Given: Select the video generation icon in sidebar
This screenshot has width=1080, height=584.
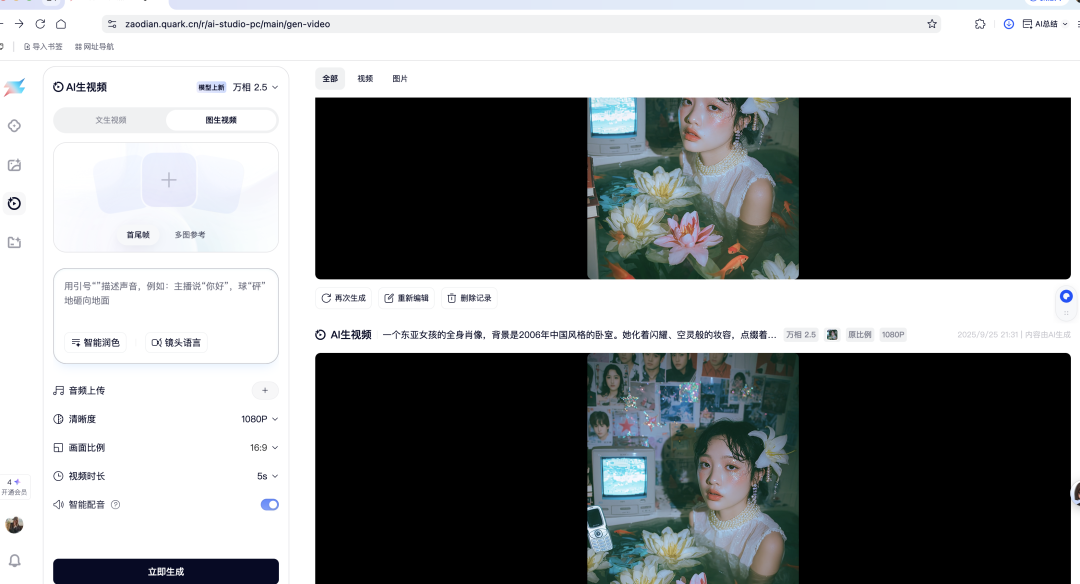Looking at the screenshot, I should (14, 203).
